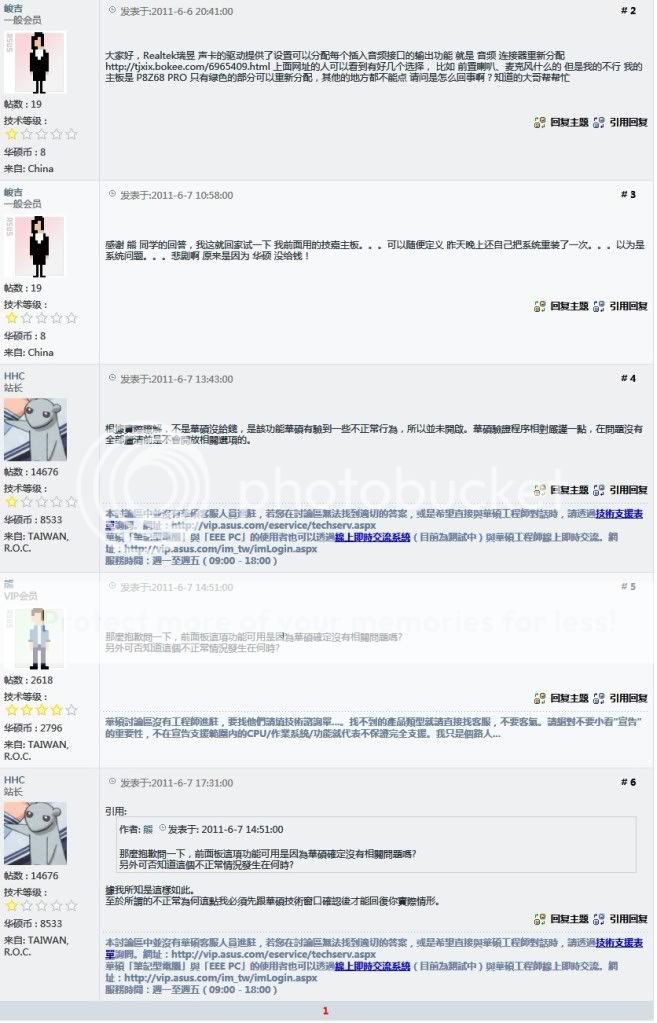Click the clock icon beside post #6's date
Image resolution: width=657 pixels, height=1023 pixels.
(x=112, y=782)
